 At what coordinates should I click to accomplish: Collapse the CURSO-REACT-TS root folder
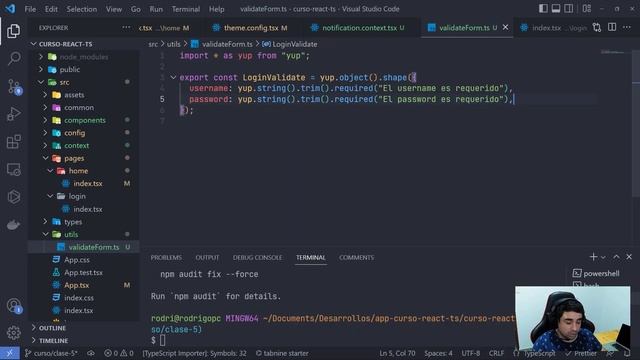tap(65, 44)
